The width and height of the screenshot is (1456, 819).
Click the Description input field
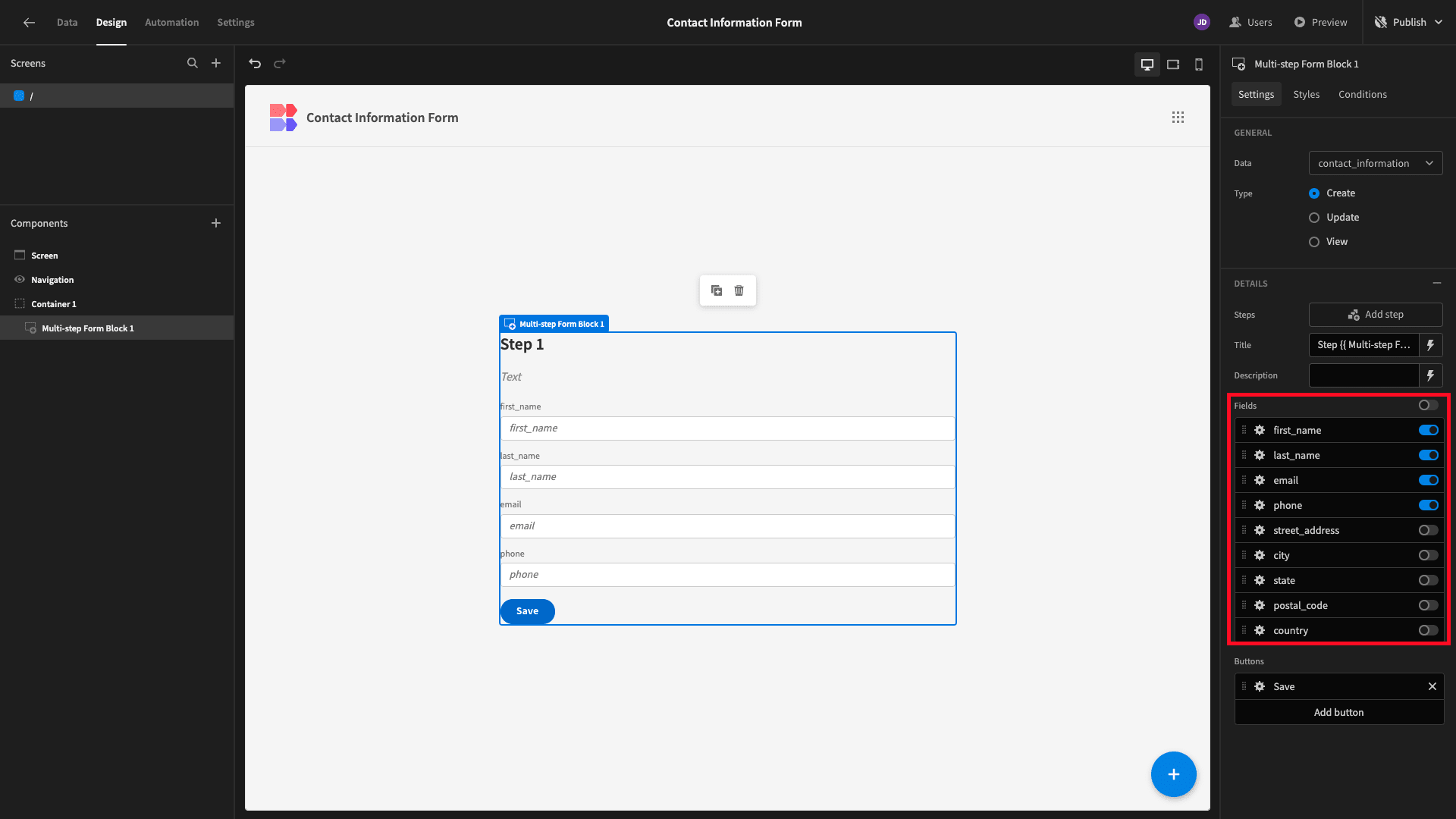click(1363, 375)
